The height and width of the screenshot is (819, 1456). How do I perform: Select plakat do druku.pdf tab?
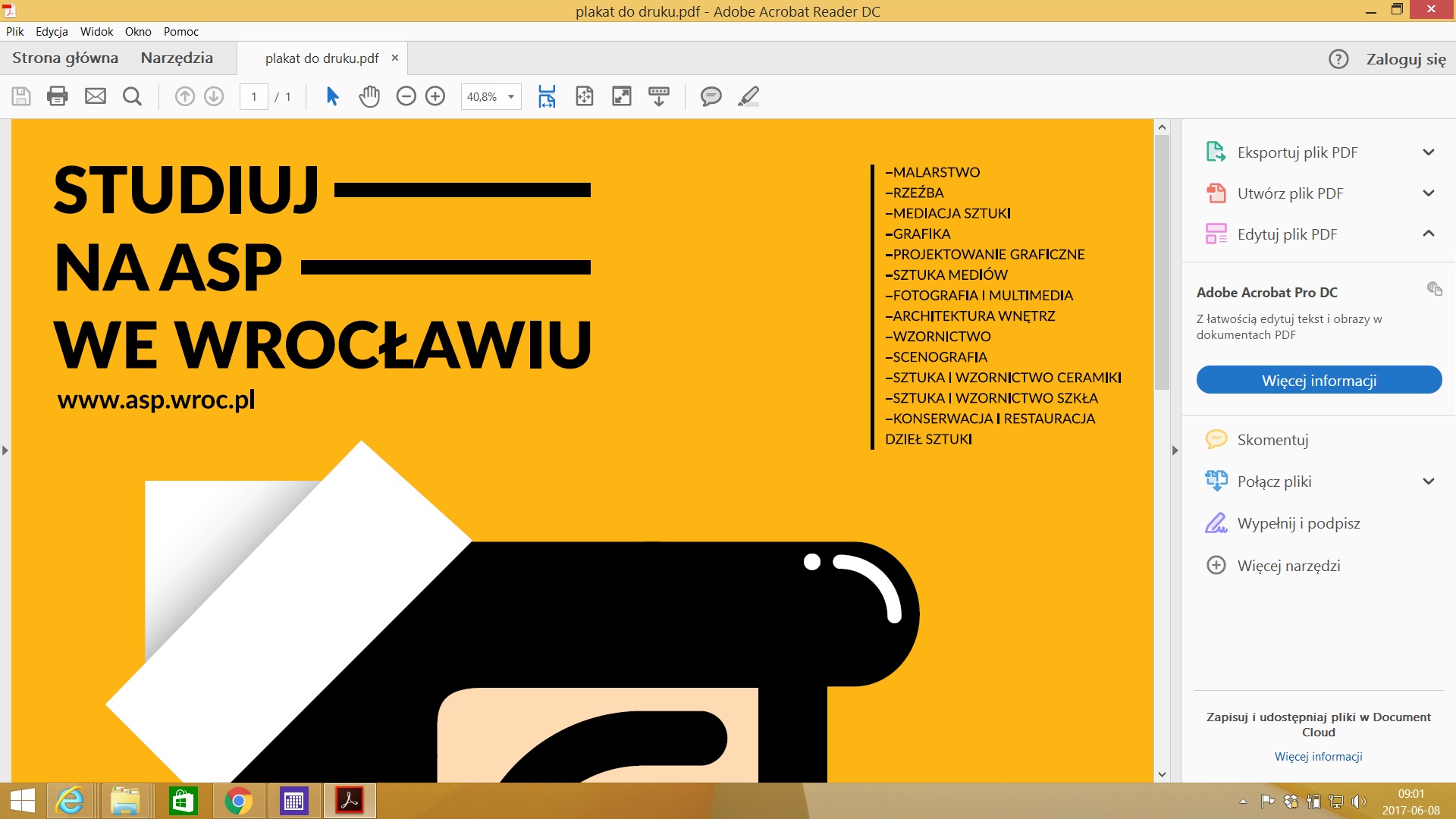(x=322, y=58)
